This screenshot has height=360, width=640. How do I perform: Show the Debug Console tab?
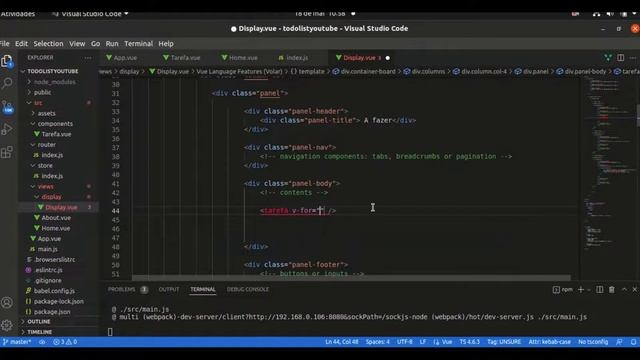pyautogui.click(x=248, y=289)
